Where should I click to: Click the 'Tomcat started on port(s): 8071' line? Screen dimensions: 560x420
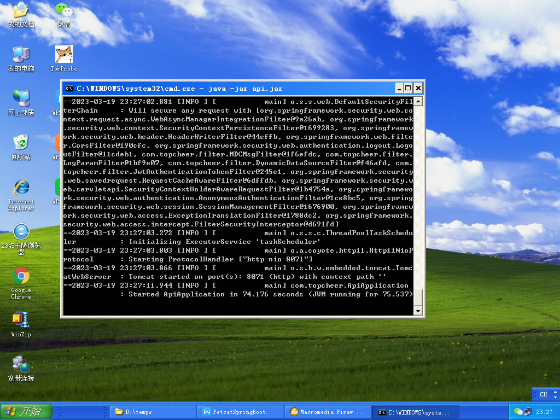point(257,277)
